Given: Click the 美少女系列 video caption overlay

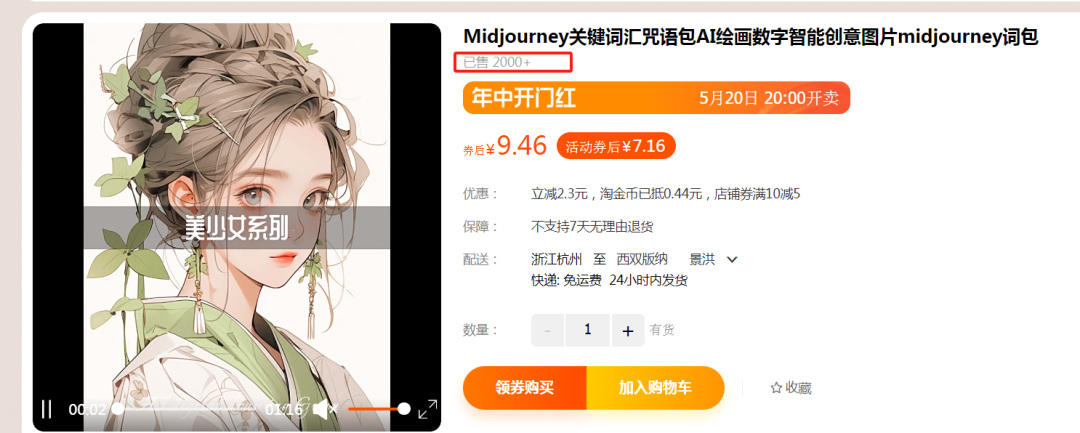Looking at the screenshot, I should pyautogui.click(x=236, y=228).
